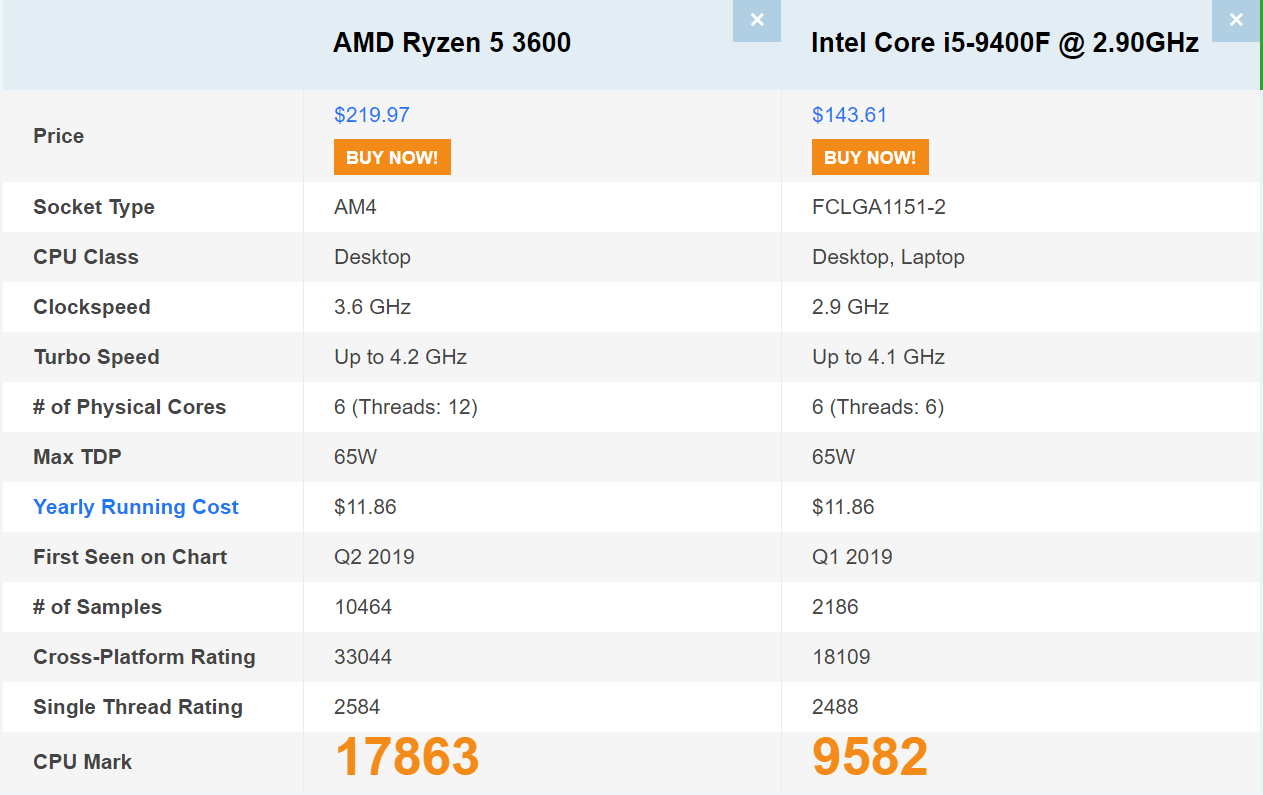Click the Clockspeed row label

coord(92,307)
